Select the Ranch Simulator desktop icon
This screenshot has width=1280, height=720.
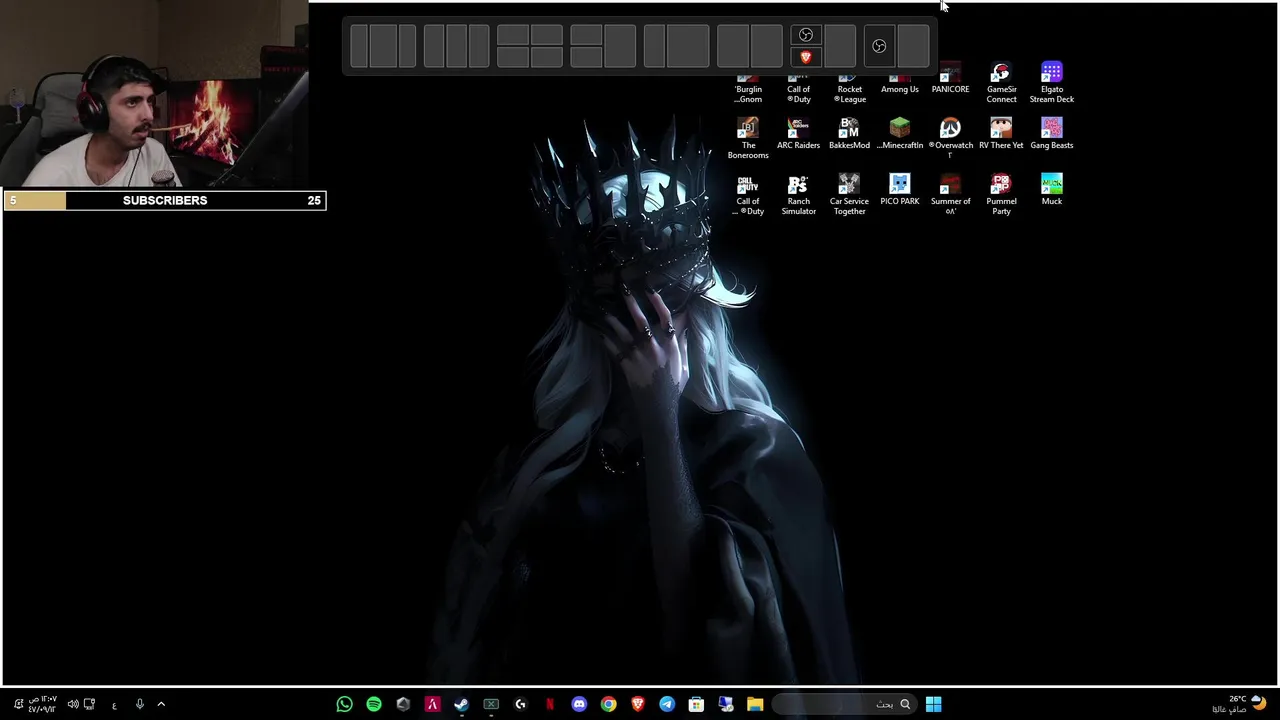click(x=798, y=195)
